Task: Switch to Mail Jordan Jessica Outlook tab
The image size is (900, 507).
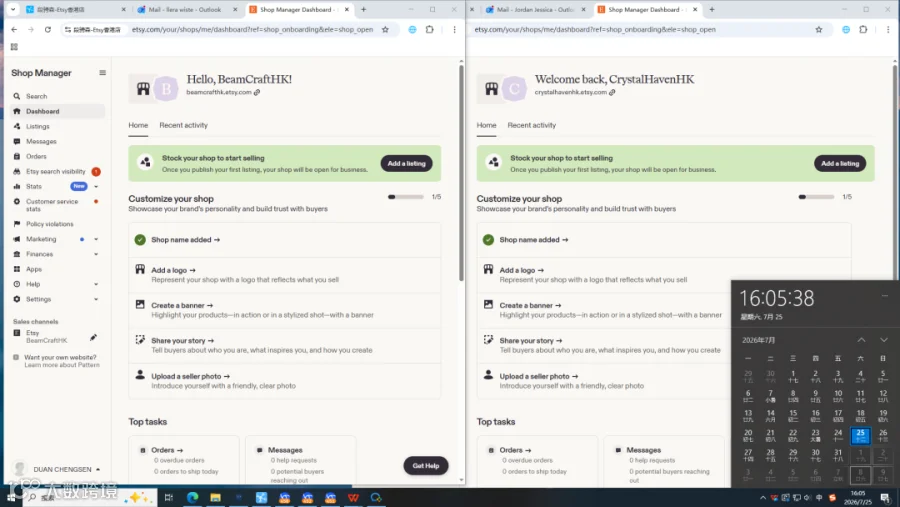Action: point(536,9)
